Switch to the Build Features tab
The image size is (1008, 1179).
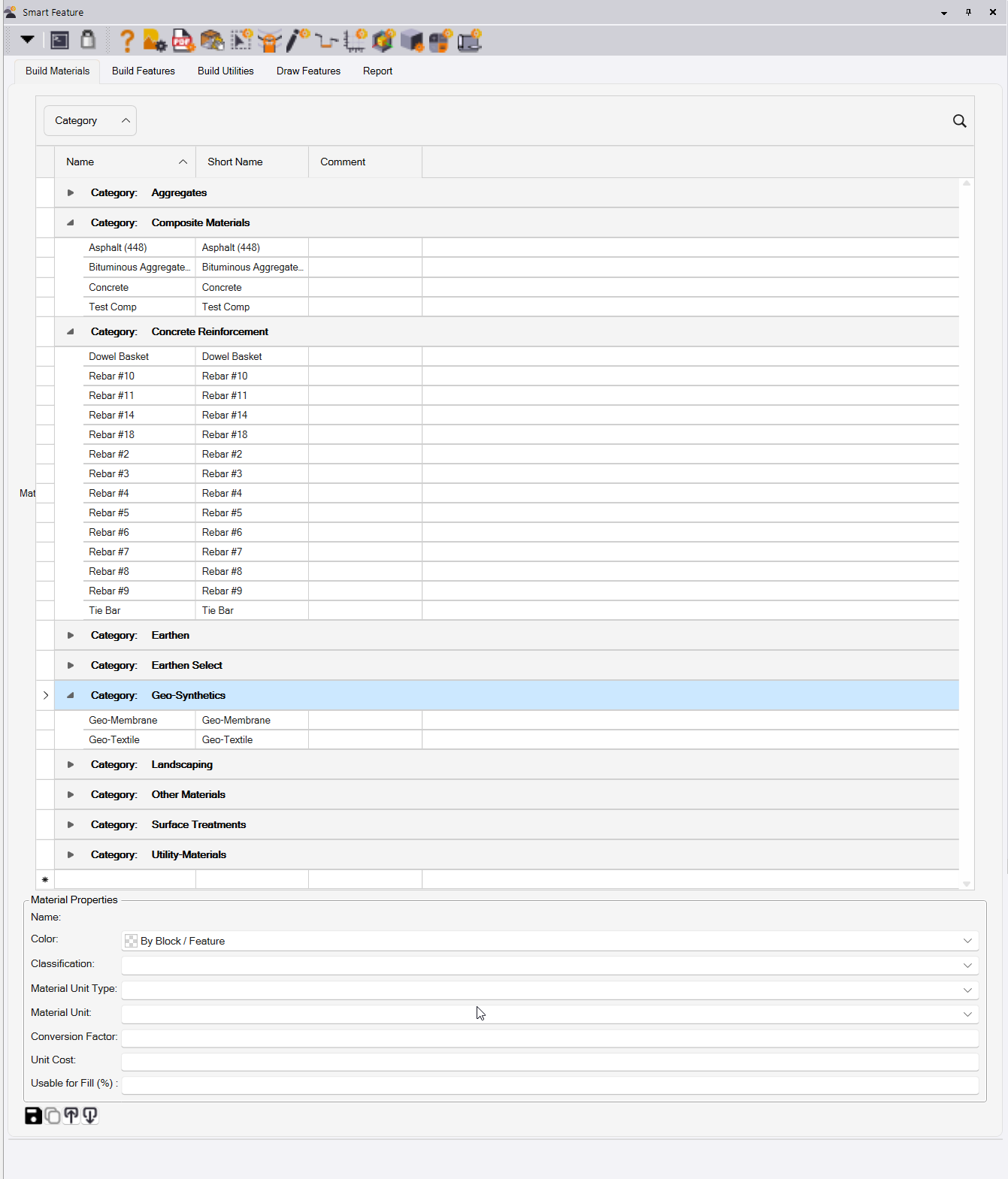click(144, 71)
